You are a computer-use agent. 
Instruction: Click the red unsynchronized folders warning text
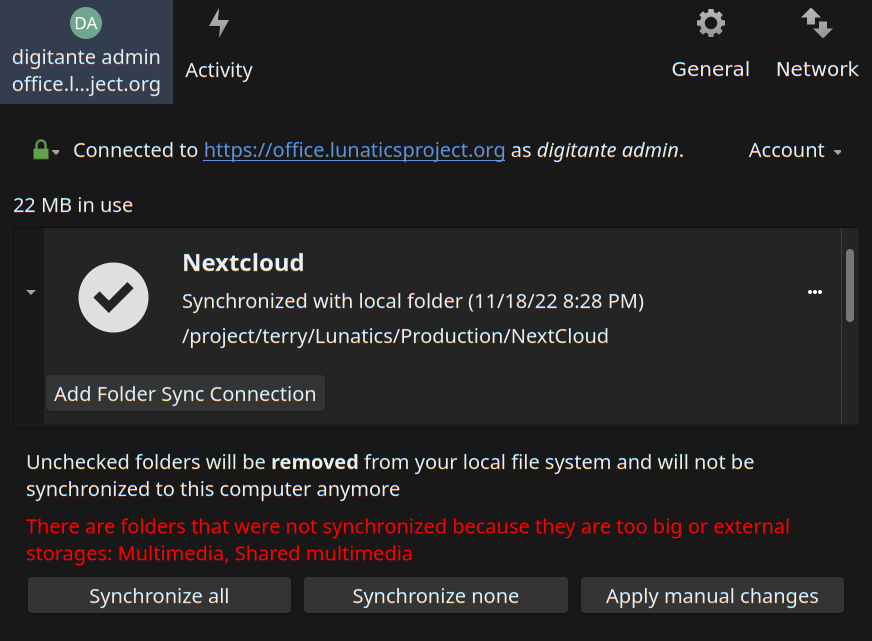coord(408,539)
